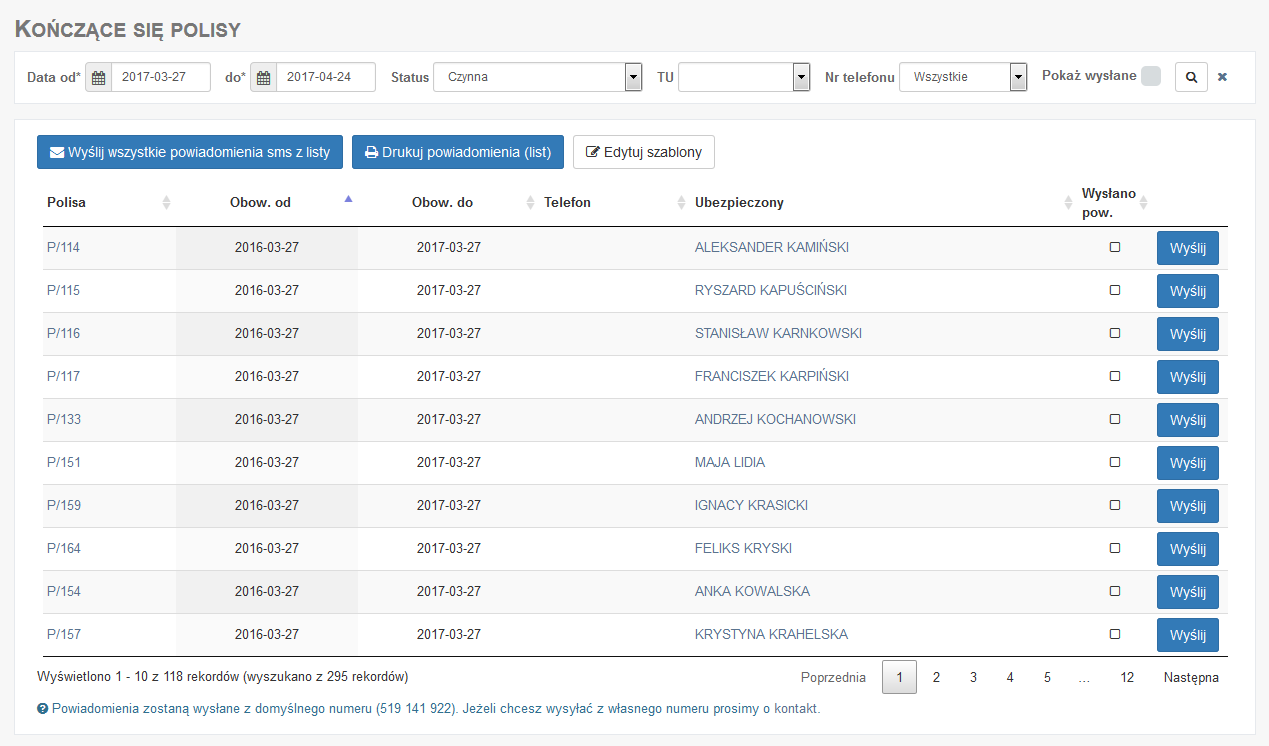Tick Wysłano checkbox for IGNACY KRASICKI
The width and height of the screenshot is (1269, 746).
(x=1115, y=505)
